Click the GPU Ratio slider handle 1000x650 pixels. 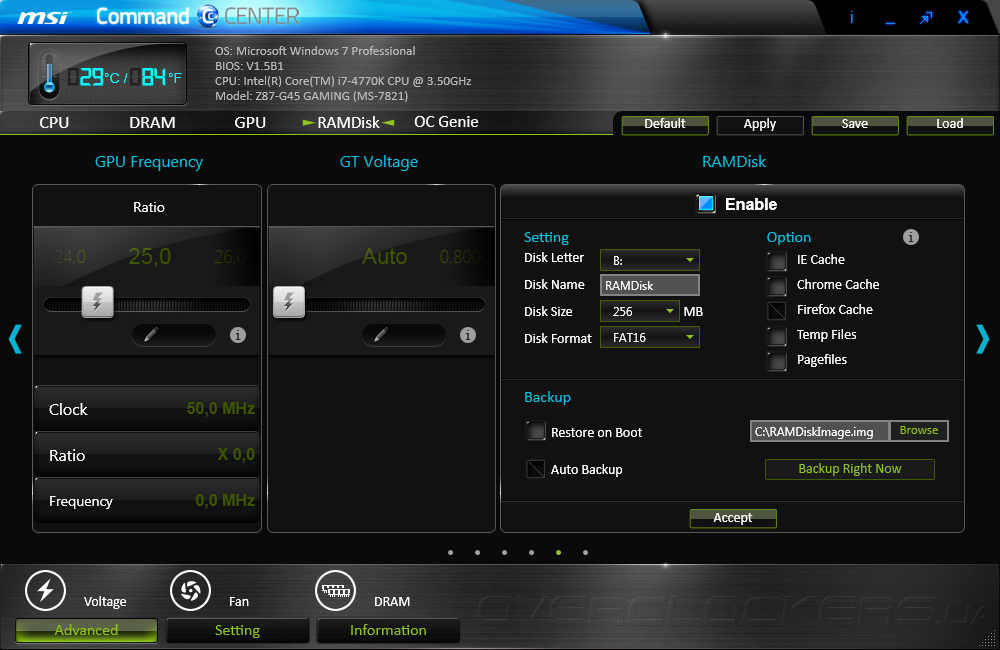tap(98, 302)
